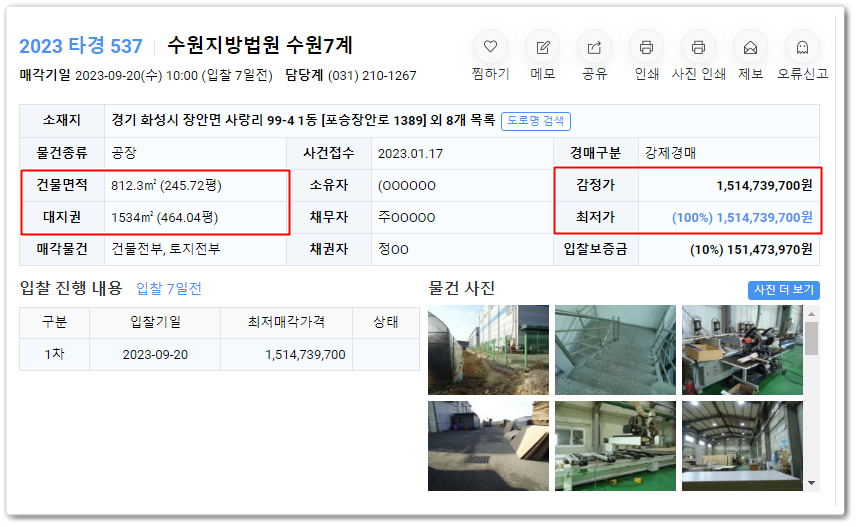Click the 담당계 phone number (031) 210-1267
The width and height of the screenshot is (857, 527).
point(372,75)
